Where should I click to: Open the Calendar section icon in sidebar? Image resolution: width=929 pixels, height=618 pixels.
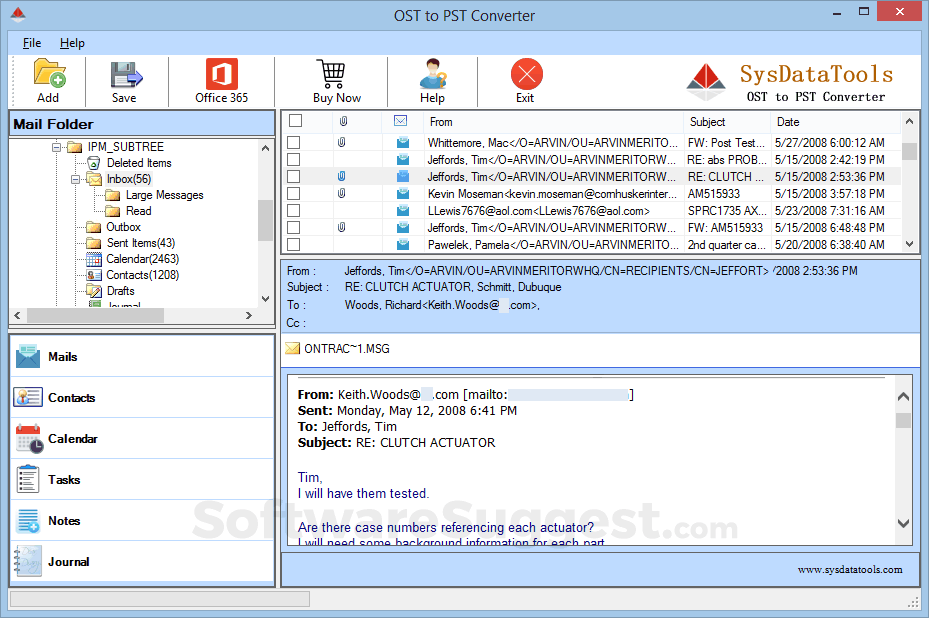click(28, 439)
